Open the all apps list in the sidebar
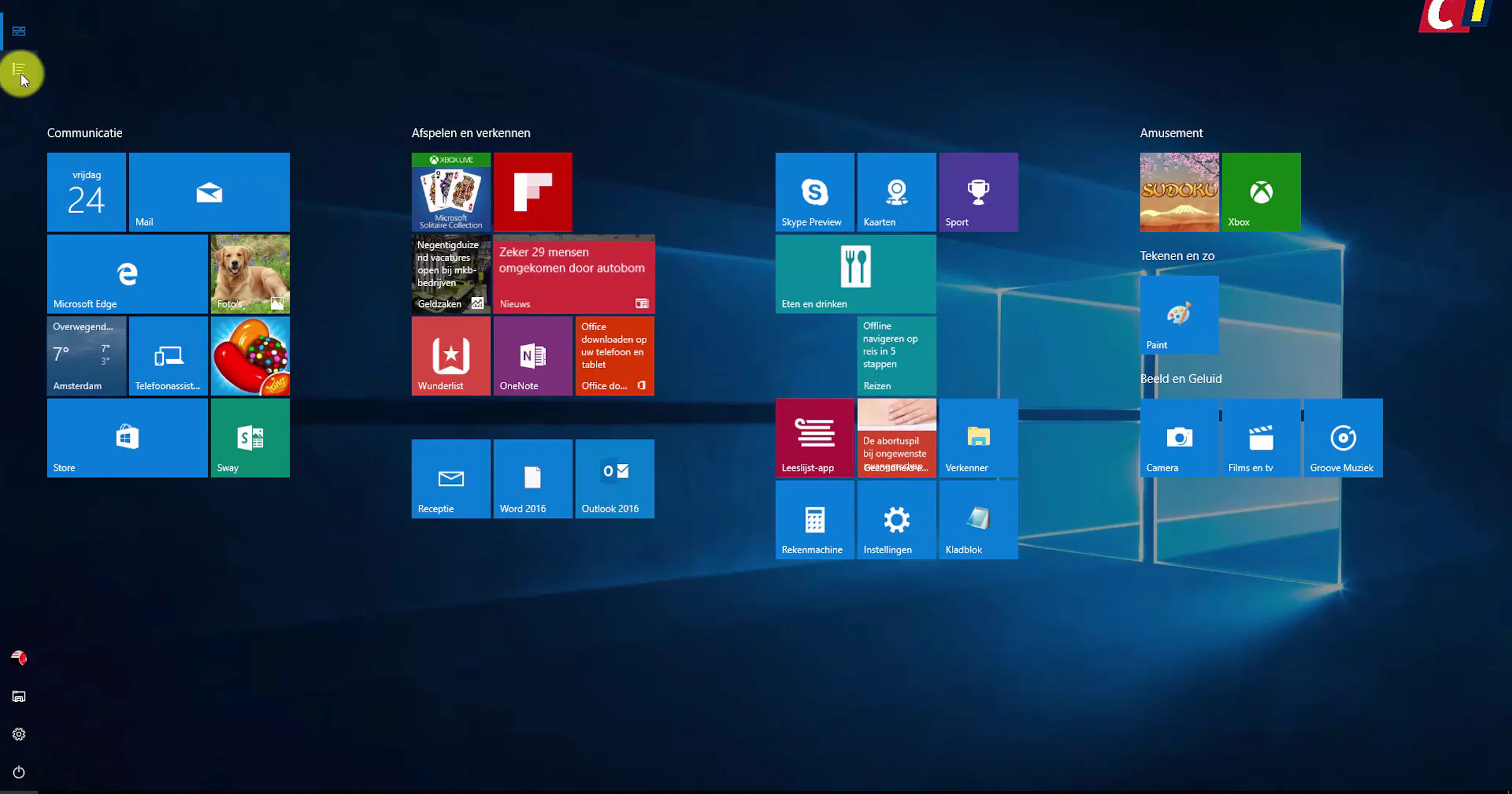Viewport: 1512px width, 794px height. tap(18, 68)
